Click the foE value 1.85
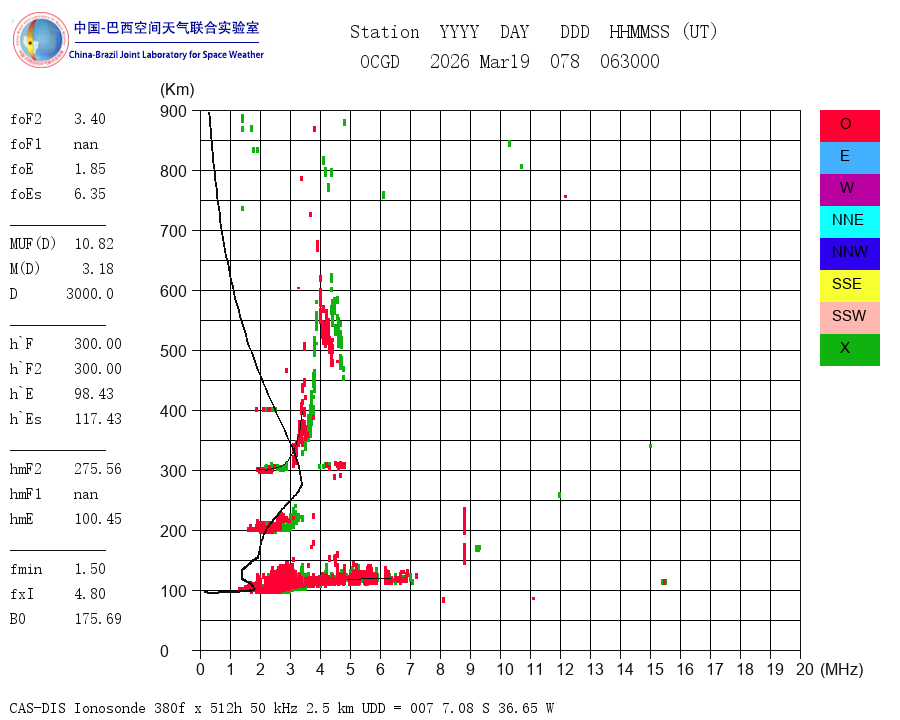The width and height of the screenshot is (900, 720). tap(90, 169)
